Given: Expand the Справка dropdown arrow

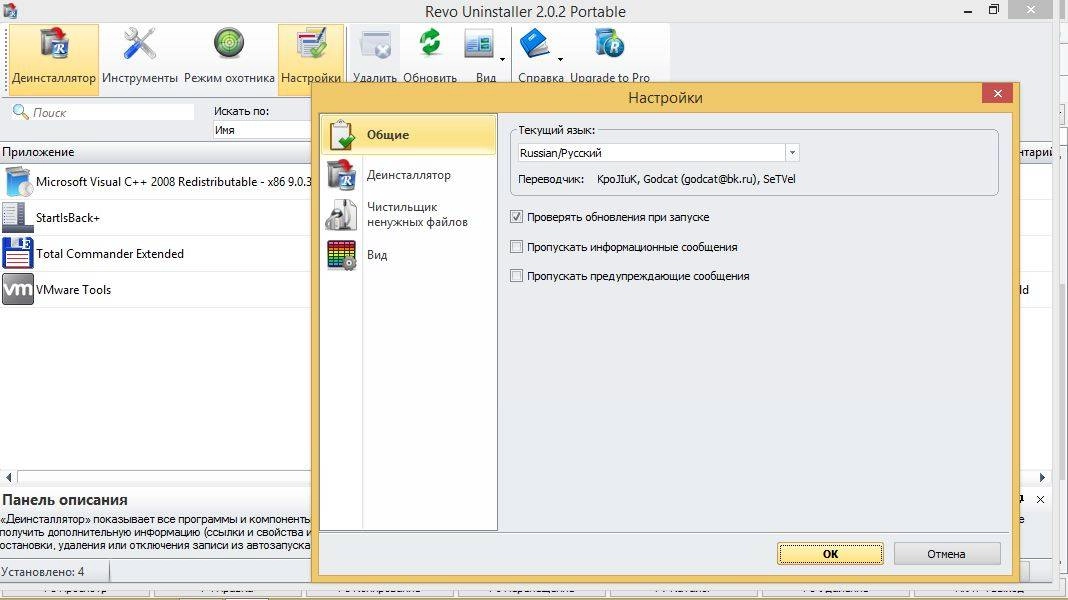Looking at the screenshot, I should point(561,59).
